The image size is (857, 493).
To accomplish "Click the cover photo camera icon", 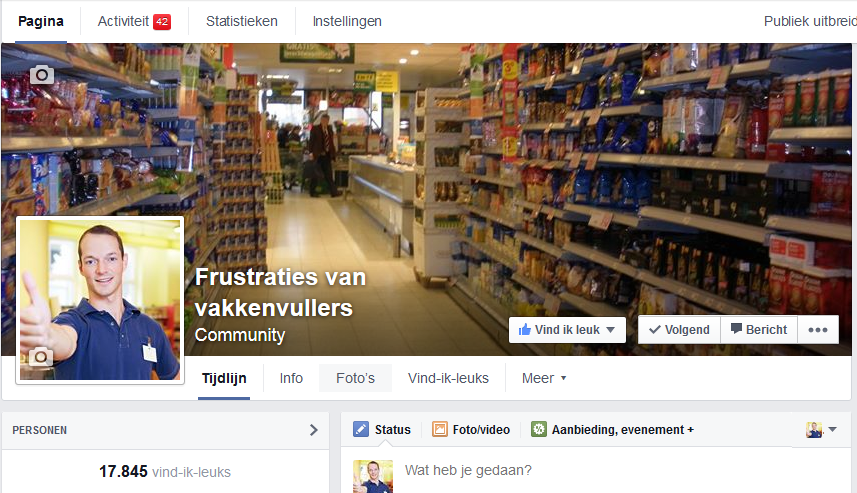I will pyautogui.click(x=42, y=74).
